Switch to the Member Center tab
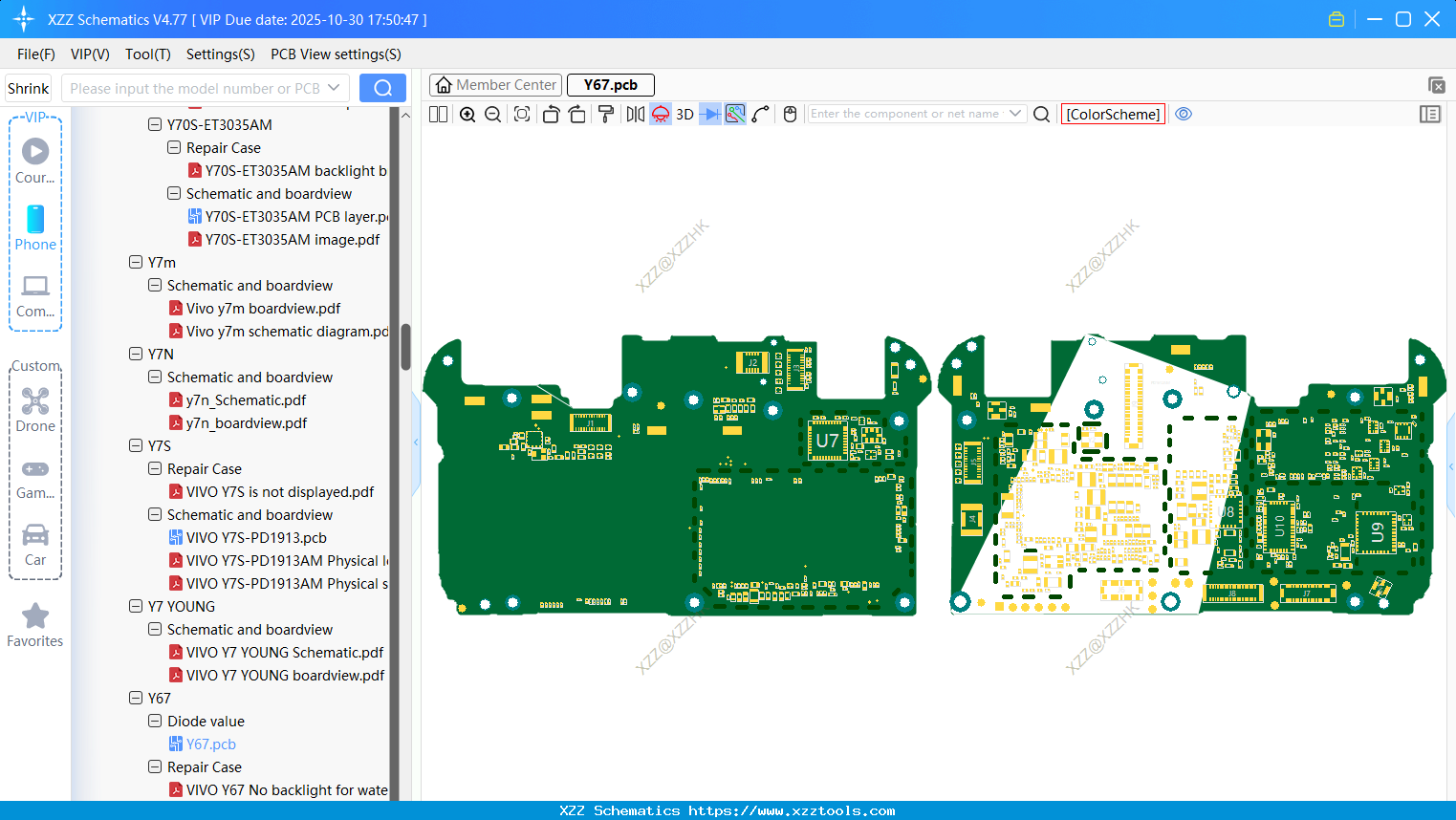The height and width of the screenshot is (820, 1456). (496, 85)
